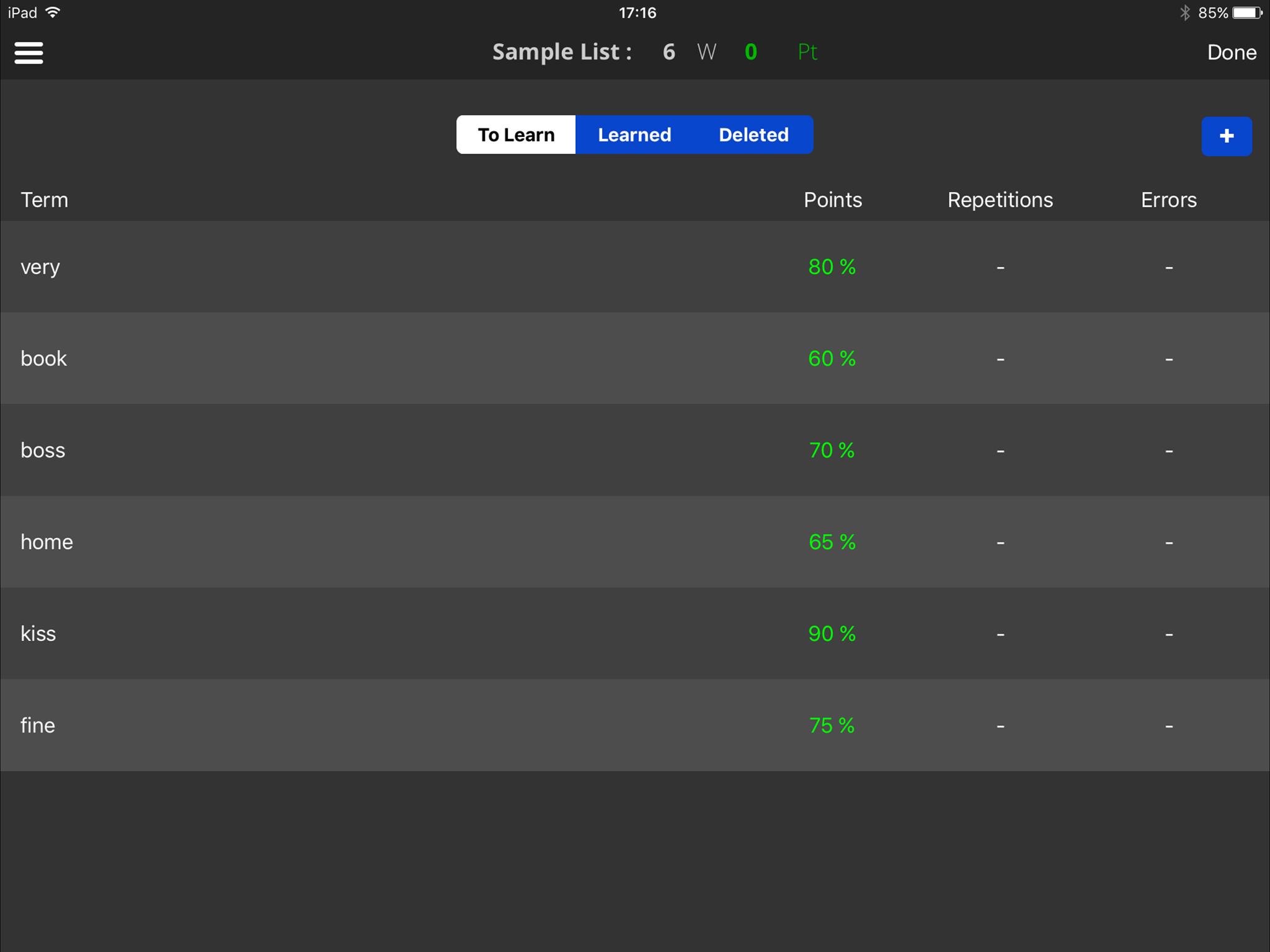Sort by the Points column header
The height and width of the screenshot is (952, 1270).
click(832, 200)
